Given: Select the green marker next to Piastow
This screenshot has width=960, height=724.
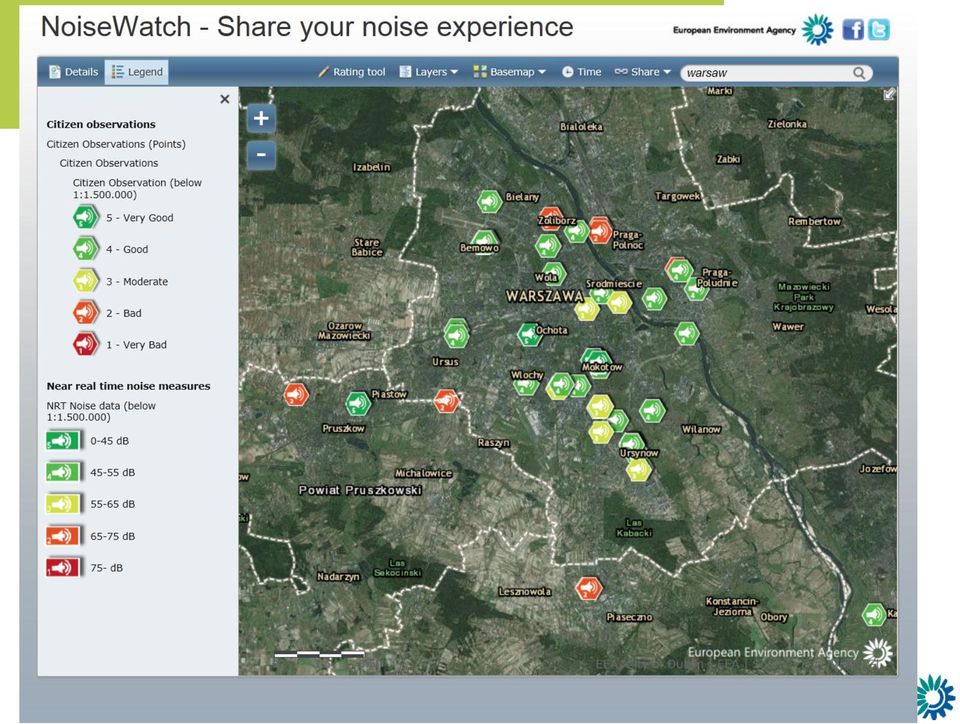Looking at the screenshot, I should coord(358,403).
